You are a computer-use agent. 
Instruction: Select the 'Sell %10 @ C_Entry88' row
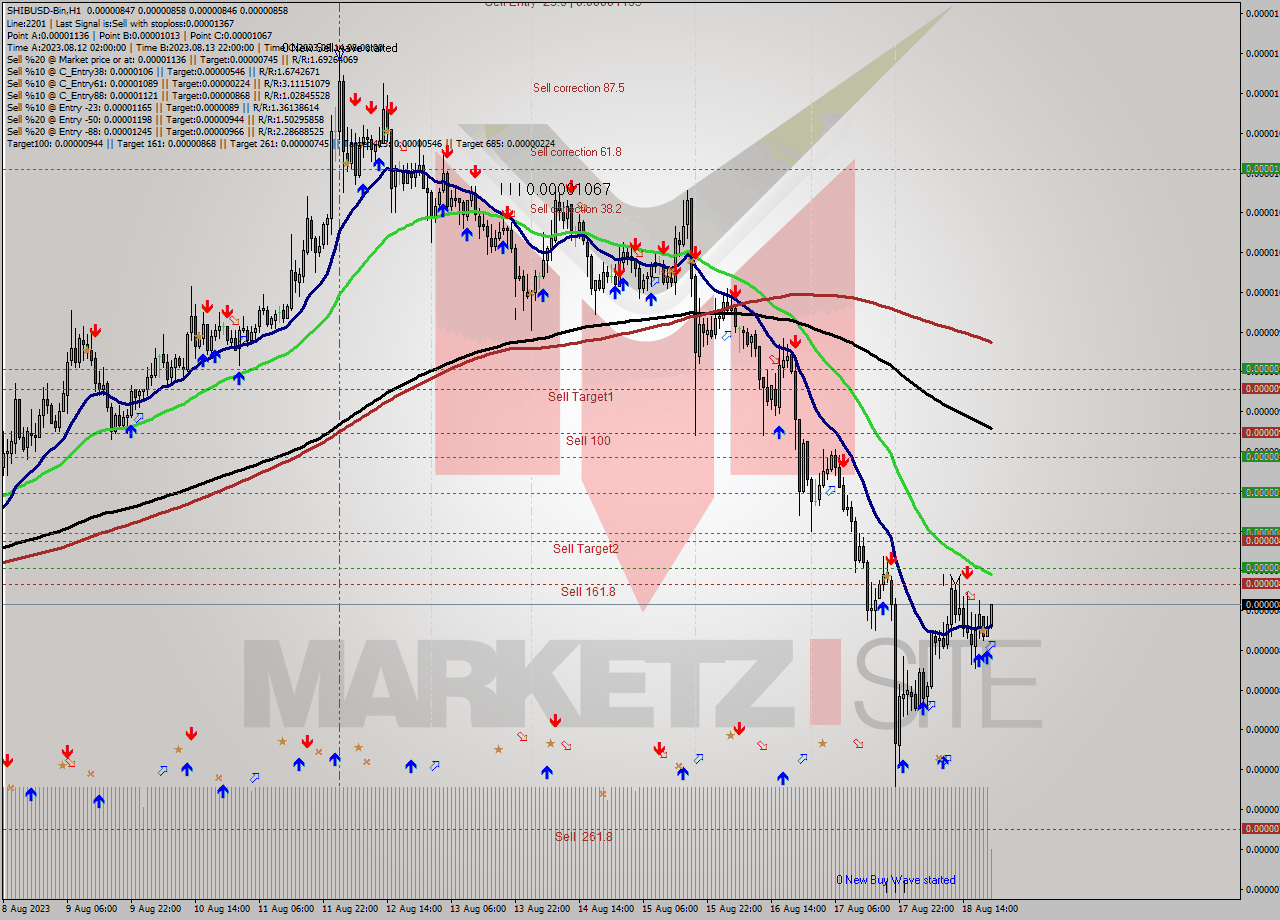click(x=167, y=96)
